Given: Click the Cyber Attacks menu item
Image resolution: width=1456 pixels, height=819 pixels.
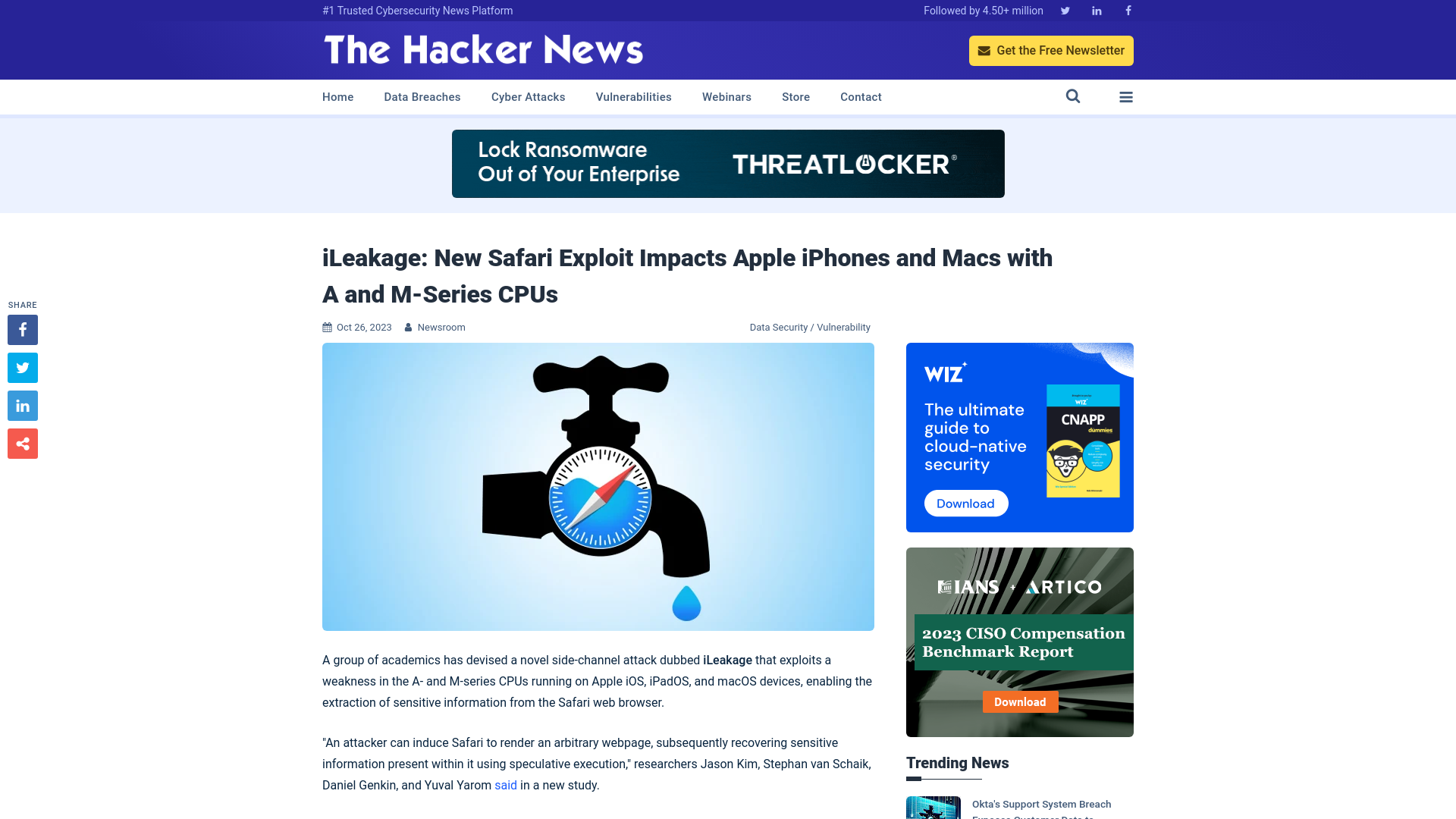Looking at the screenshot, I should click(528, 96).
